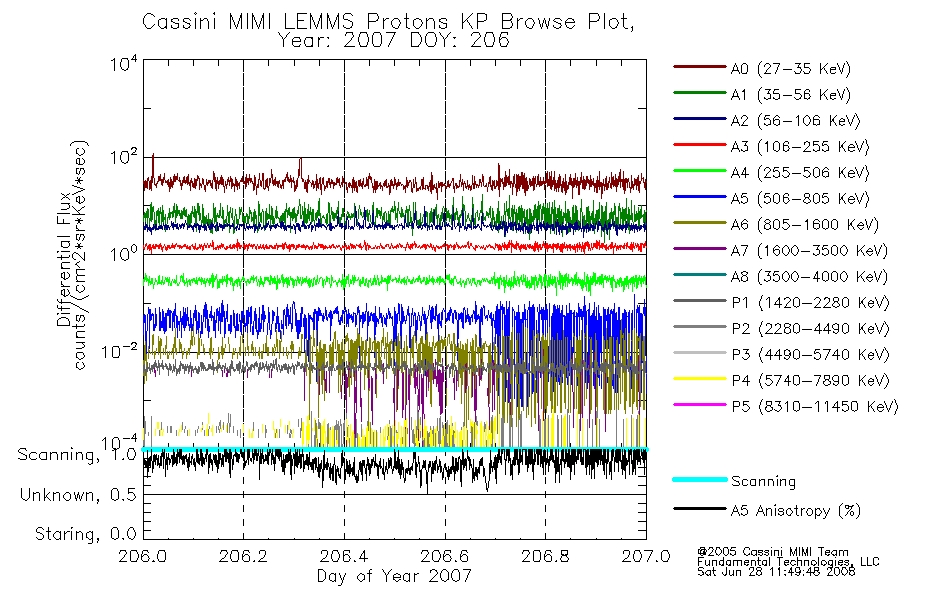Click the x-axis tick label 206.0
This screenshot has width=950, height=600.
point(143,556)
